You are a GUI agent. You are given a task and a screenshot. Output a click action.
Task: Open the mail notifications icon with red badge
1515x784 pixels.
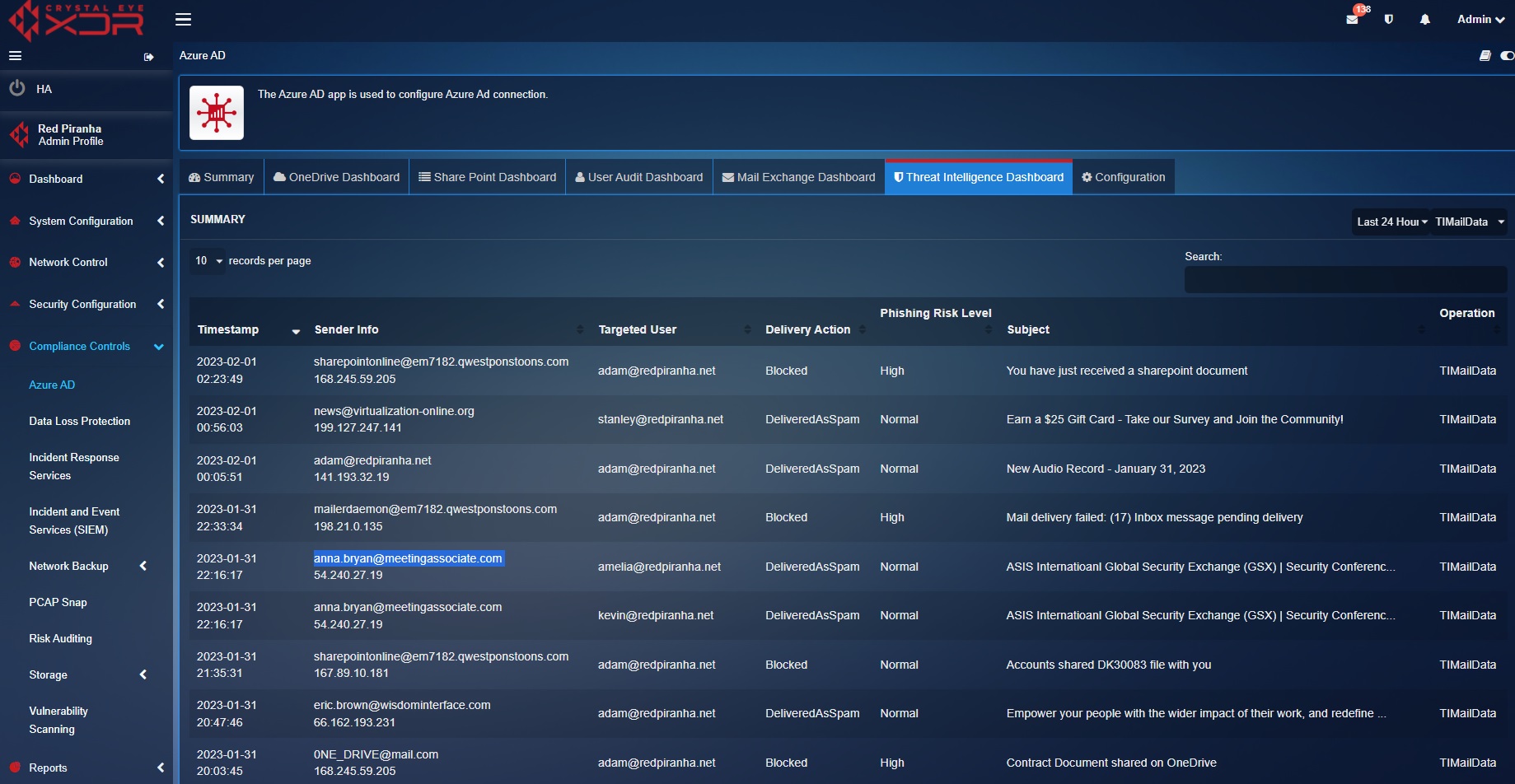point(1353,18)
